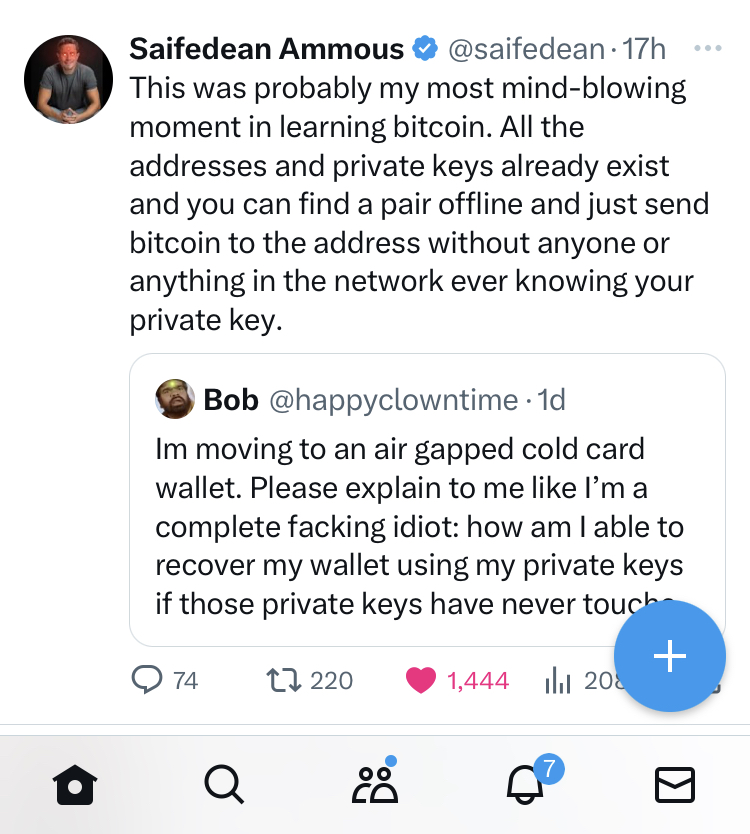
Task: Open the @happyclowntime handle
Action: (x=393, y=400)
